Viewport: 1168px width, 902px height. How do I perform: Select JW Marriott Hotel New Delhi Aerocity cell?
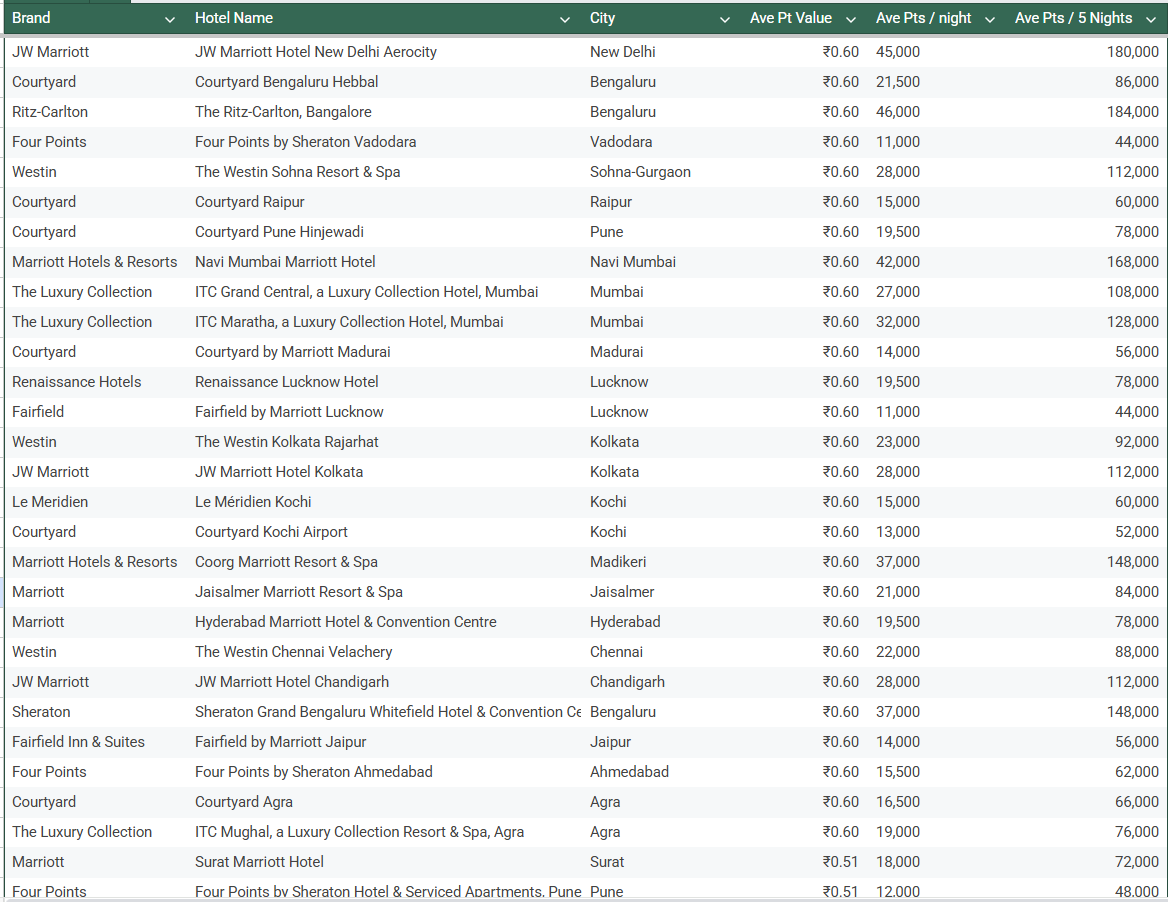[384, 52]
